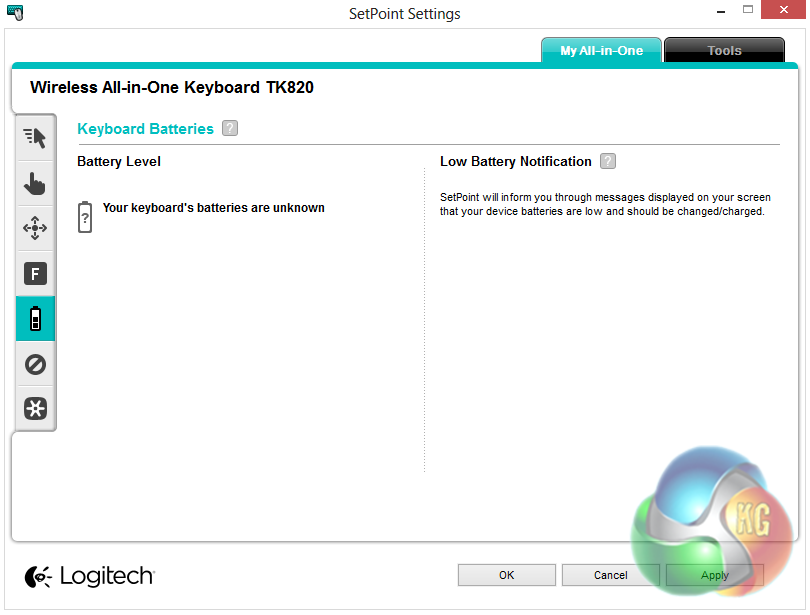Click the Logitech logo

pyautogui.click(x=89, y=576)
